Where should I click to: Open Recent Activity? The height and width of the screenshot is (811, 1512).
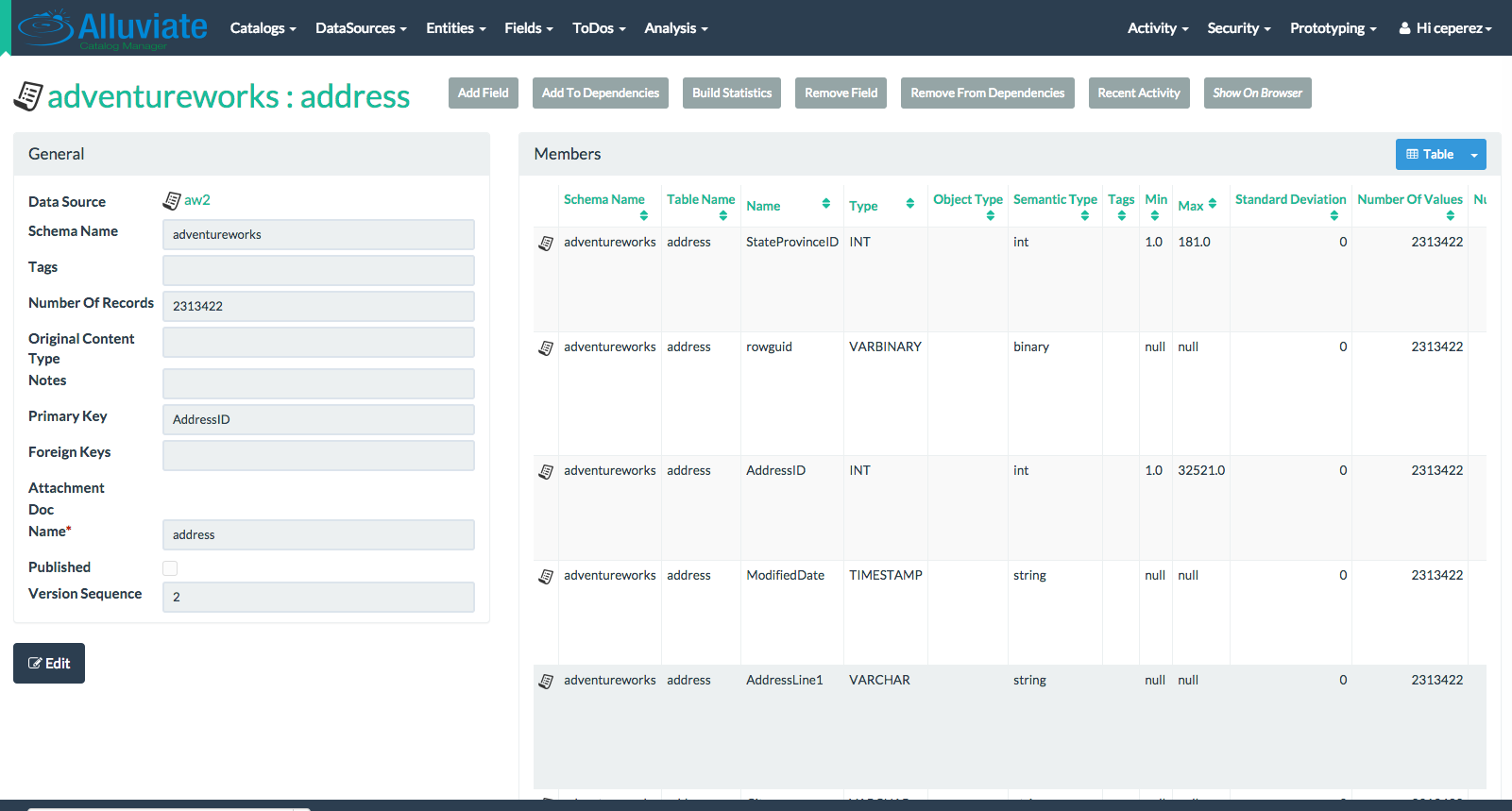1139,93
